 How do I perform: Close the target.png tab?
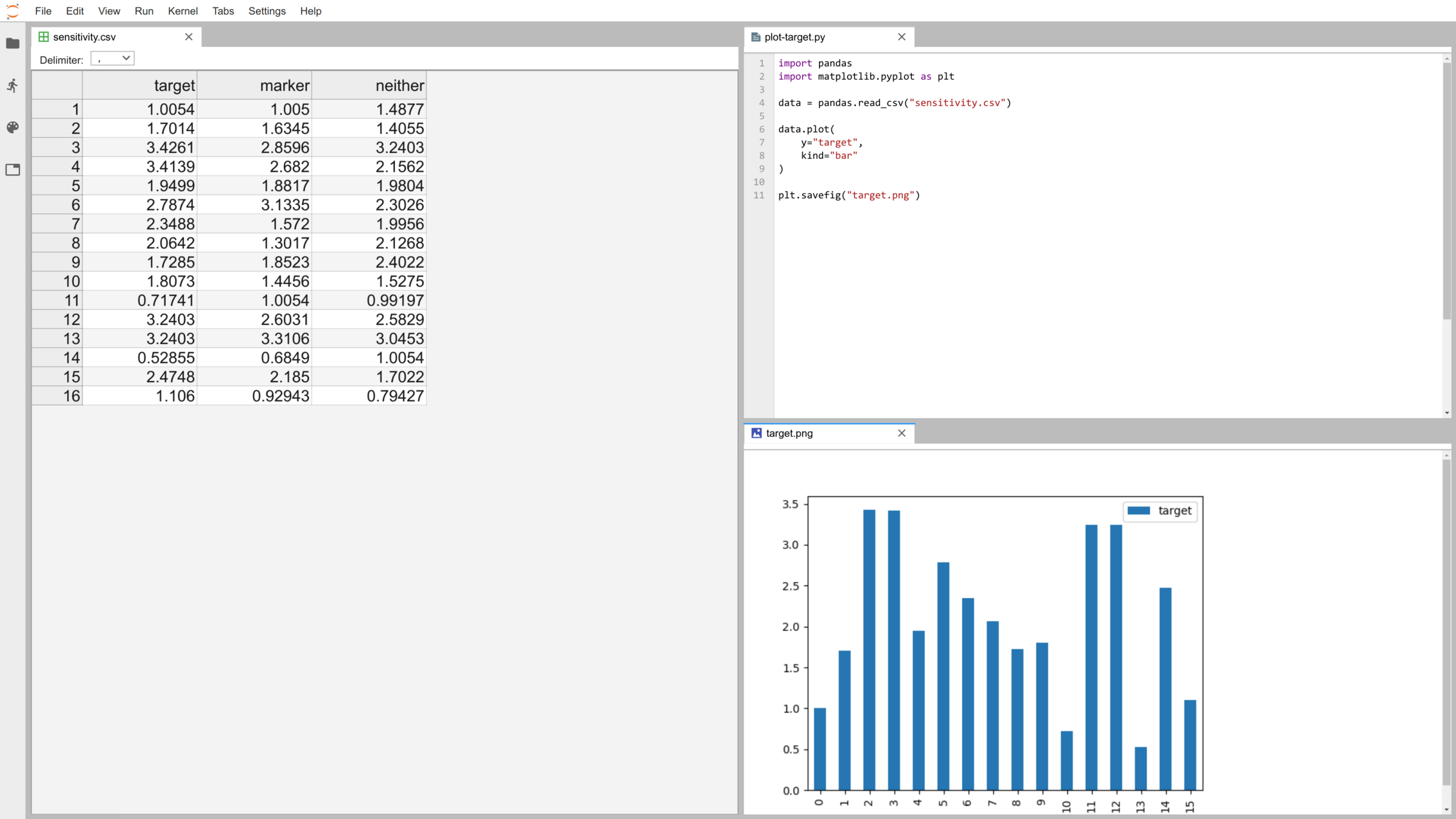[x=902, y=433]
